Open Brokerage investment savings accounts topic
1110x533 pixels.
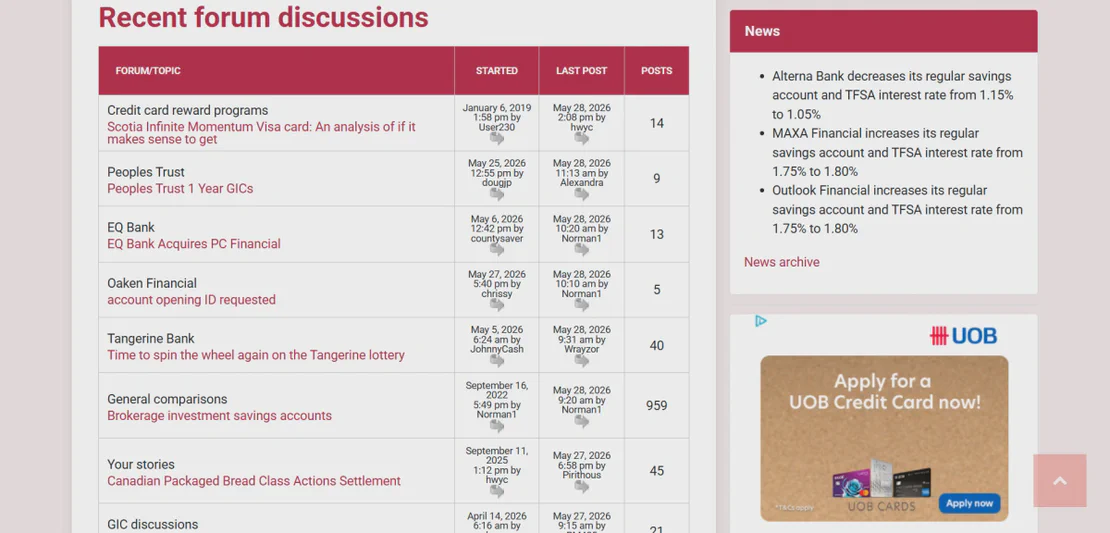pos(219,415)
